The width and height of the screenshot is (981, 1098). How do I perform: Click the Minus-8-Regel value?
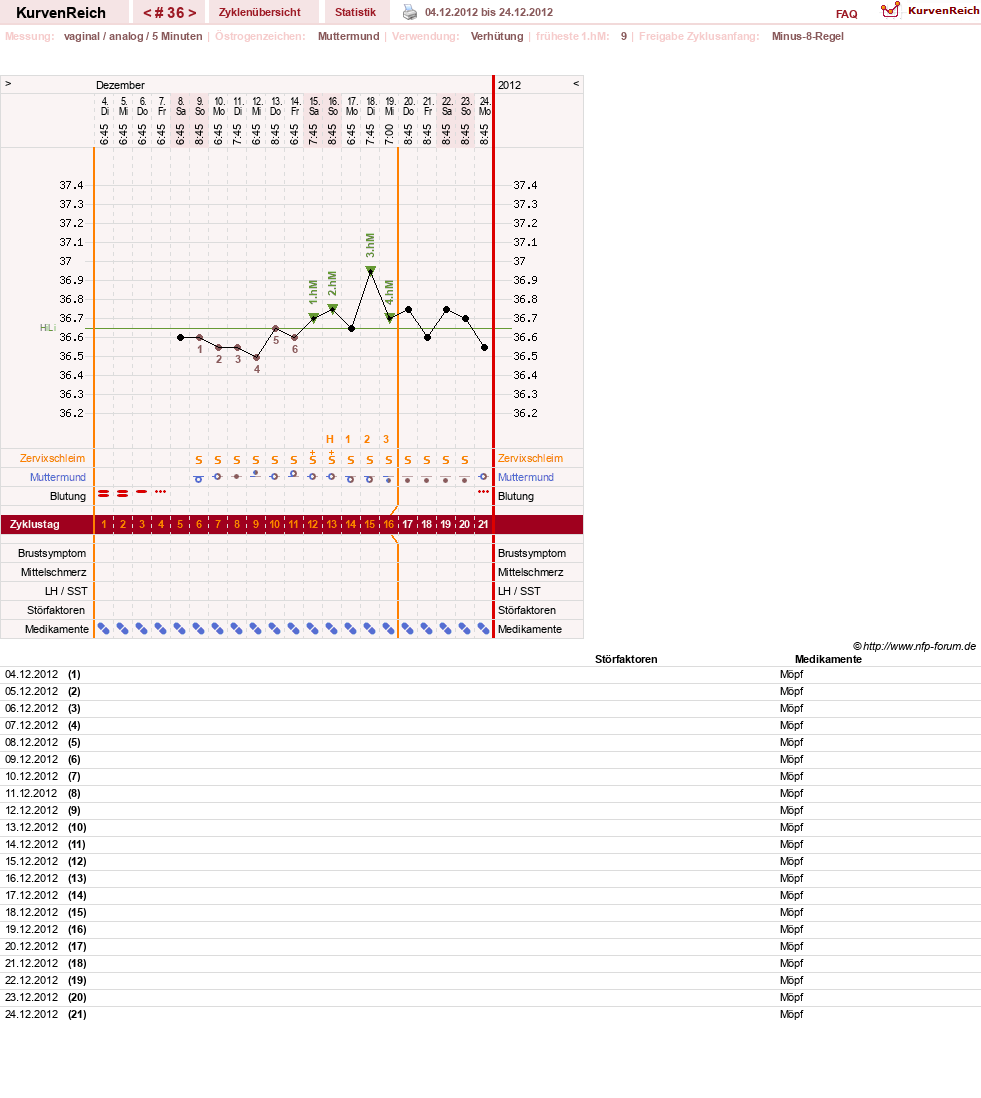coord(807,36)
